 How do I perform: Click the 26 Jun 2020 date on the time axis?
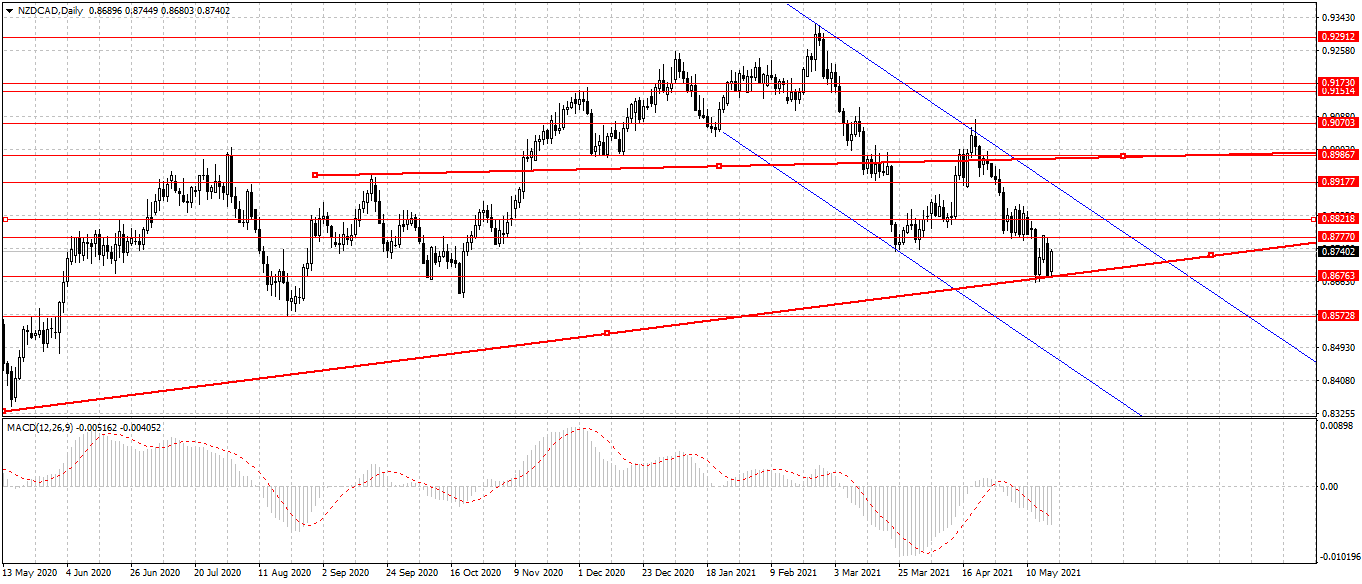coord(155,574)
